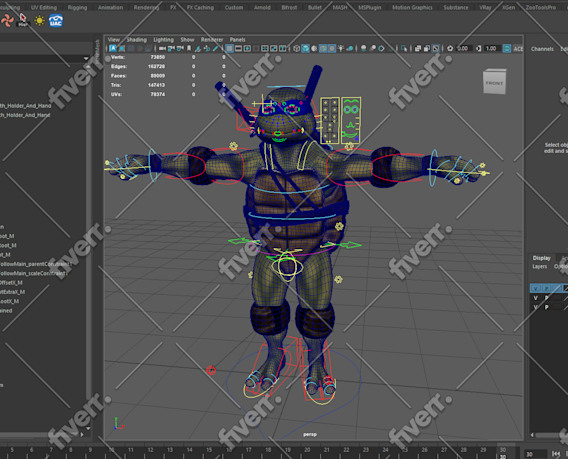This screenshot has width=568, height=459.
Task: Toggle the Film Gate overlay
Action: click(238, 49)
